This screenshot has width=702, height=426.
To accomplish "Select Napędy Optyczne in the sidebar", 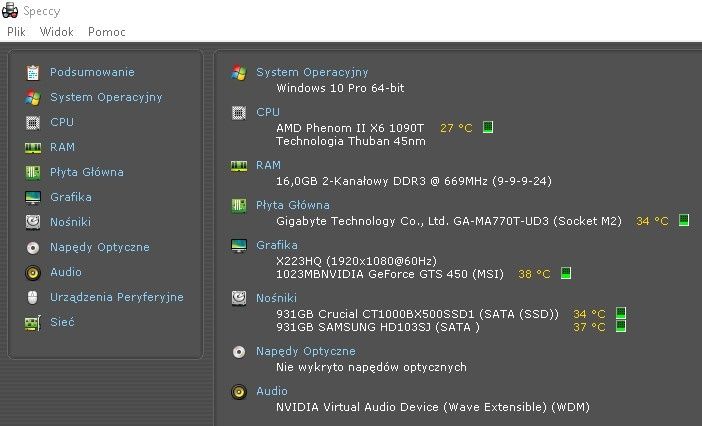I will [x=100, y=247].
